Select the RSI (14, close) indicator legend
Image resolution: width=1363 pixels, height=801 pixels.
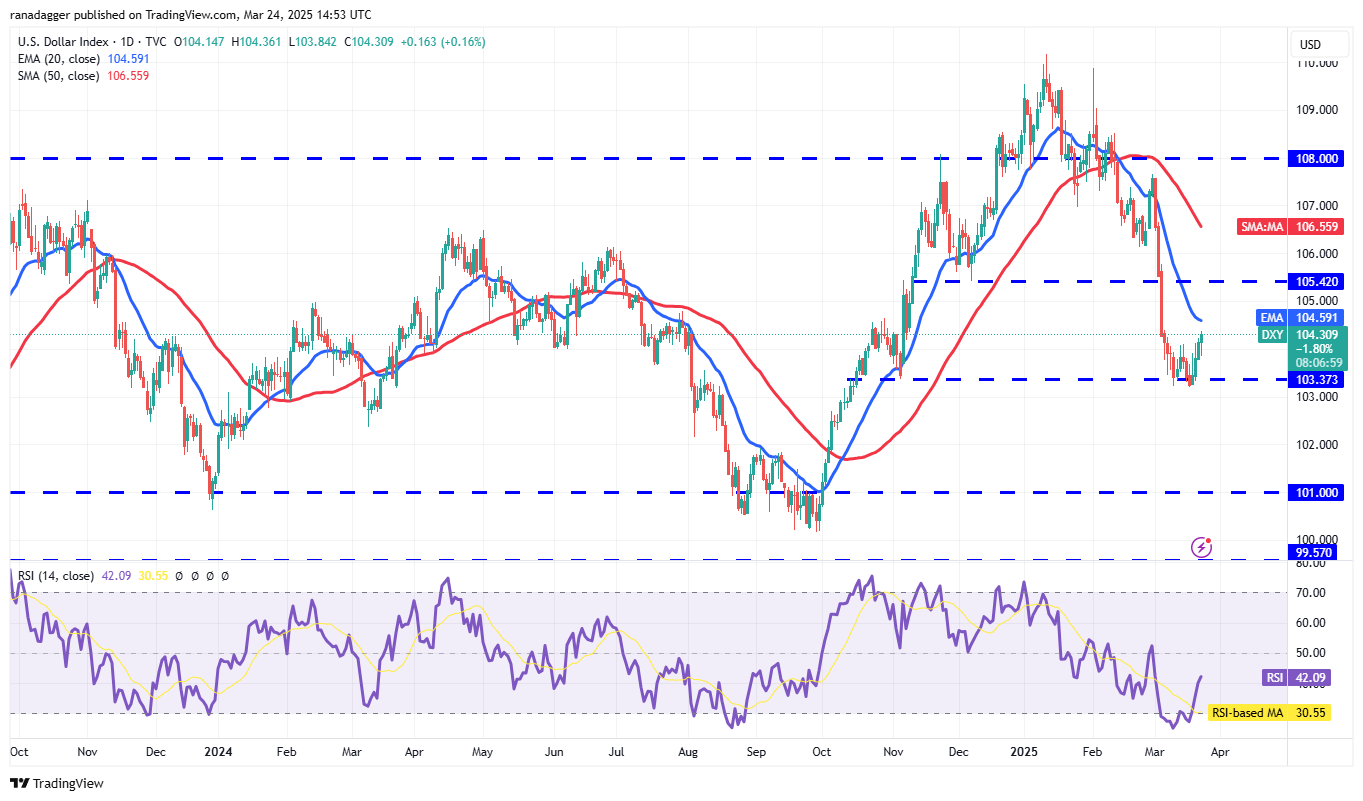pyautogui.click(x=56, y=576)
